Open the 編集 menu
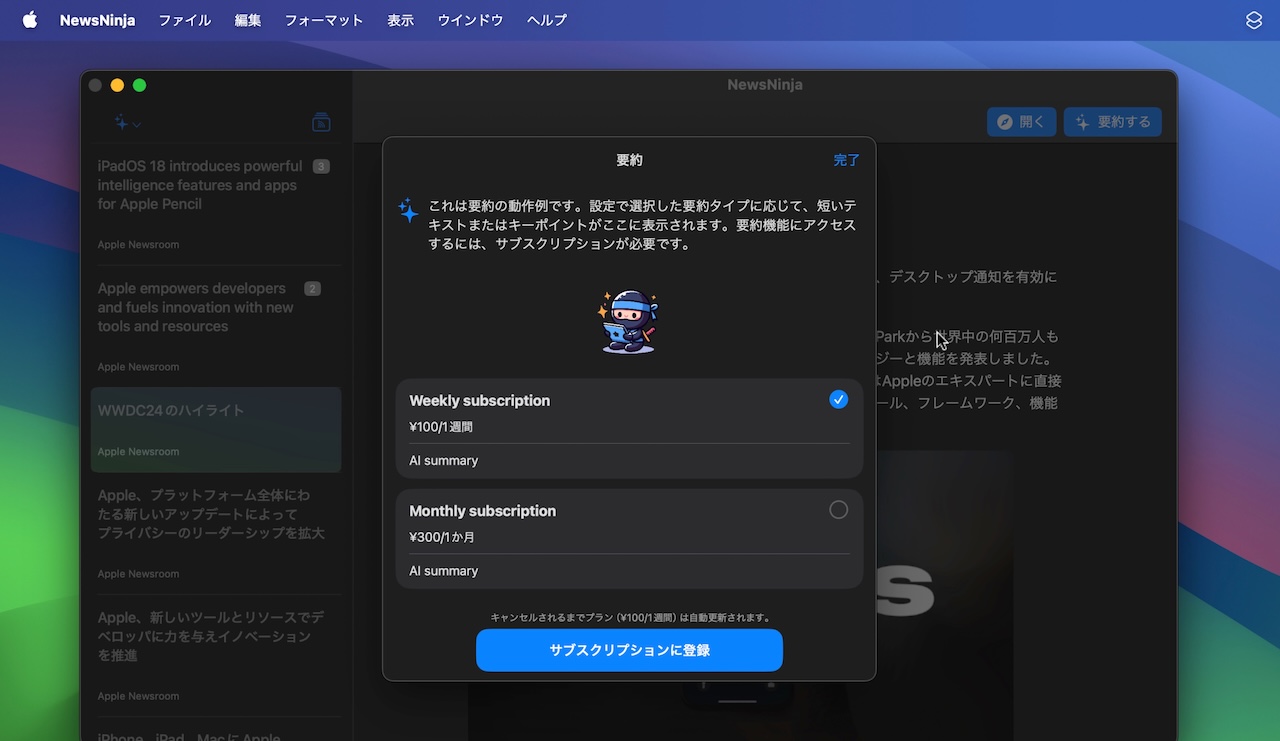 [x=248, y=20]
